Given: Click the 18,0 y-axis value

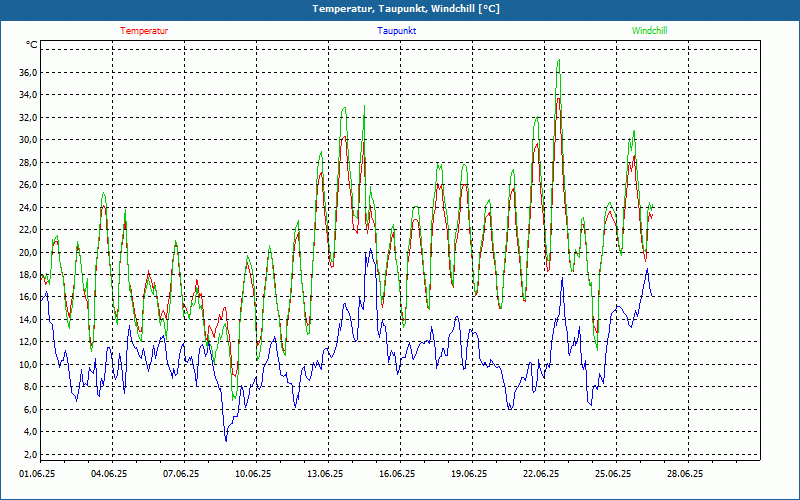Looking at the screenshot, I should (28, 274).
